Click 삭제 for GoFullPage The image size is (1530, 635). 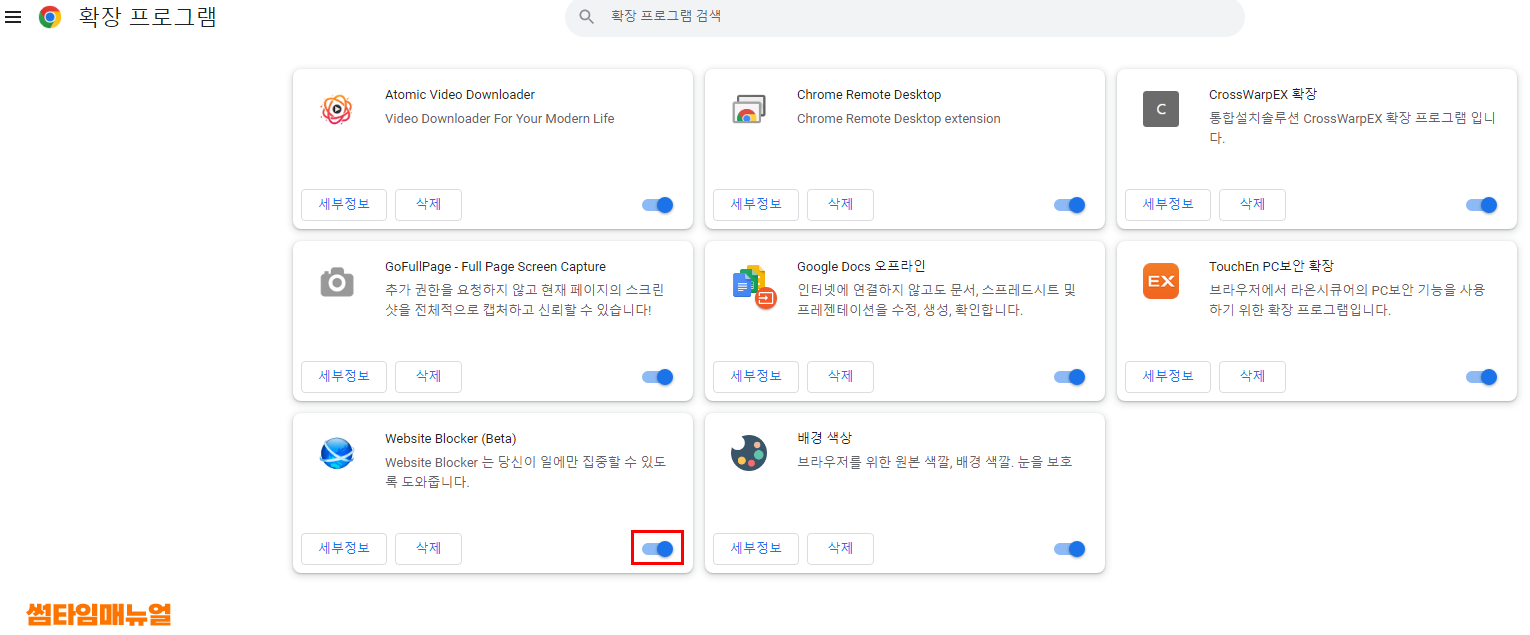(x=428, y=377)
